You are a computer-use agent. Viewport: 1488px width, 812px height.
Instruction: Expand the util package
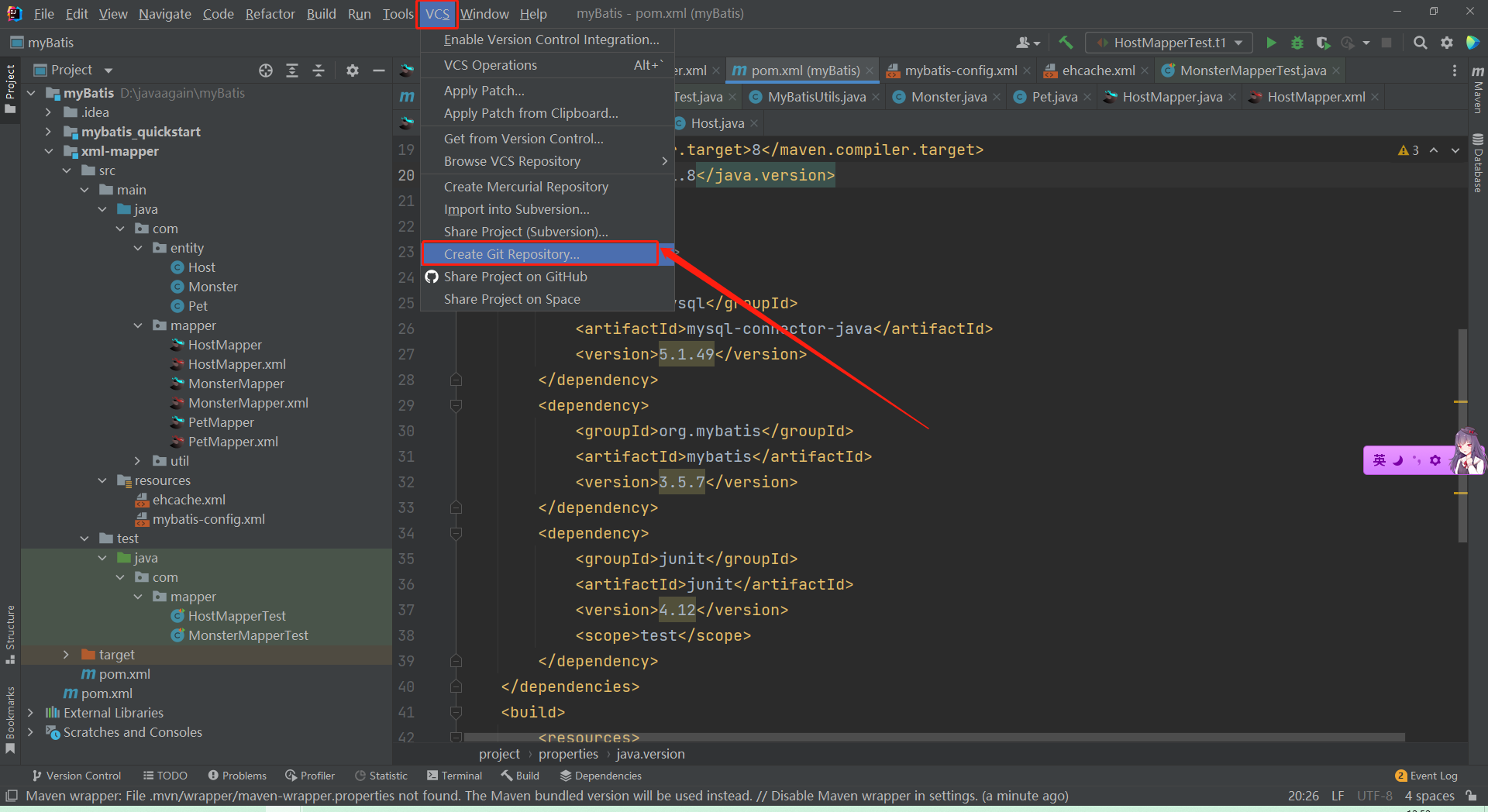[137, 461]
